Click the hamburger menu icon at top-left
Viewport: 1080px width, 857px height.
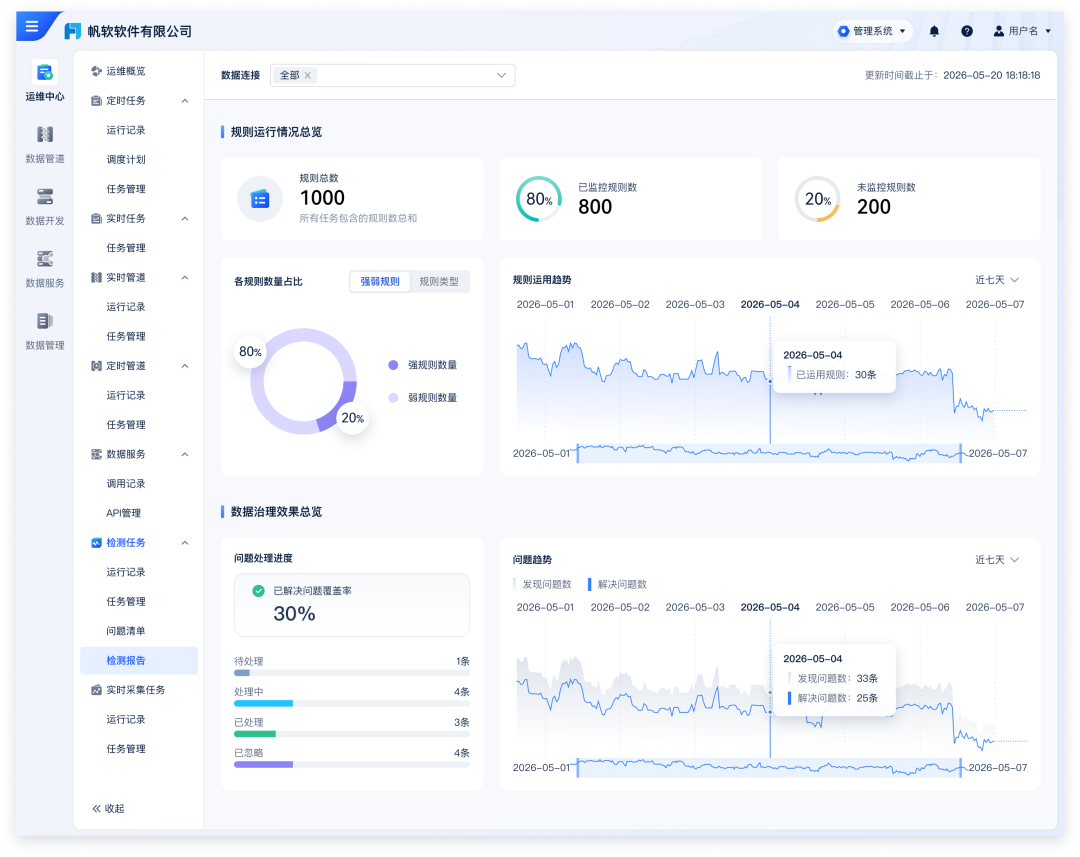pos(32,26)
